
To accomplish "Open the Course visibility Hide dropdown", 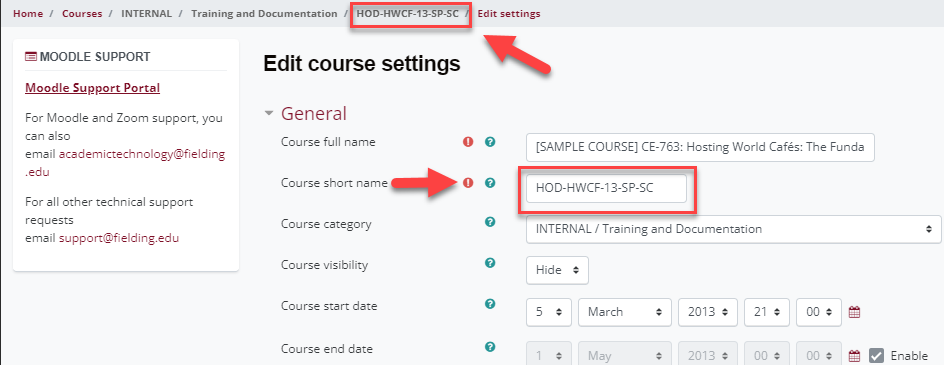I will pyautogui.click(x=557, y=270).
